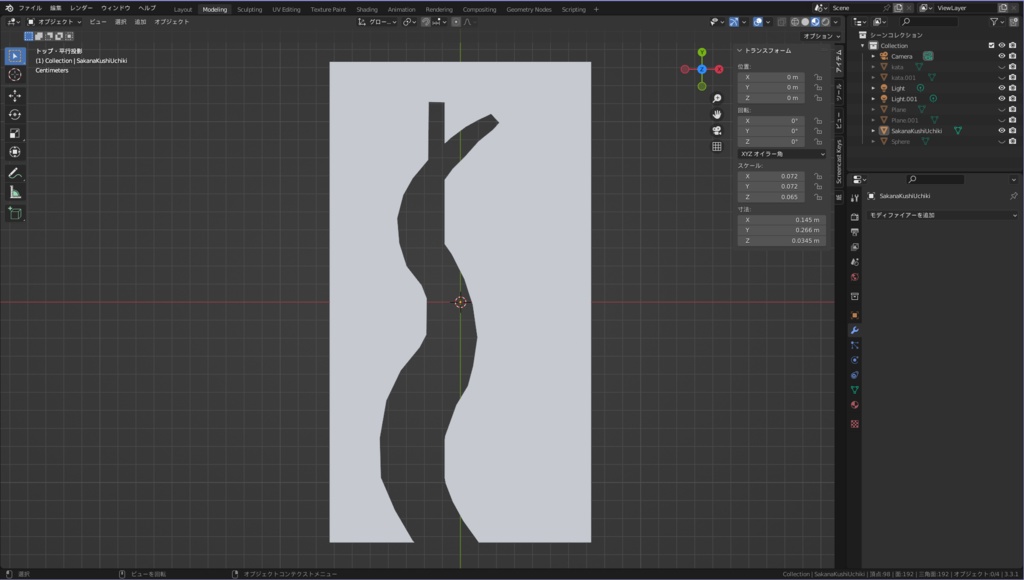Screen dimensions: 1024x580
Task: Click the zoom magnifier viewport icon
Action: tap(717, 99)
